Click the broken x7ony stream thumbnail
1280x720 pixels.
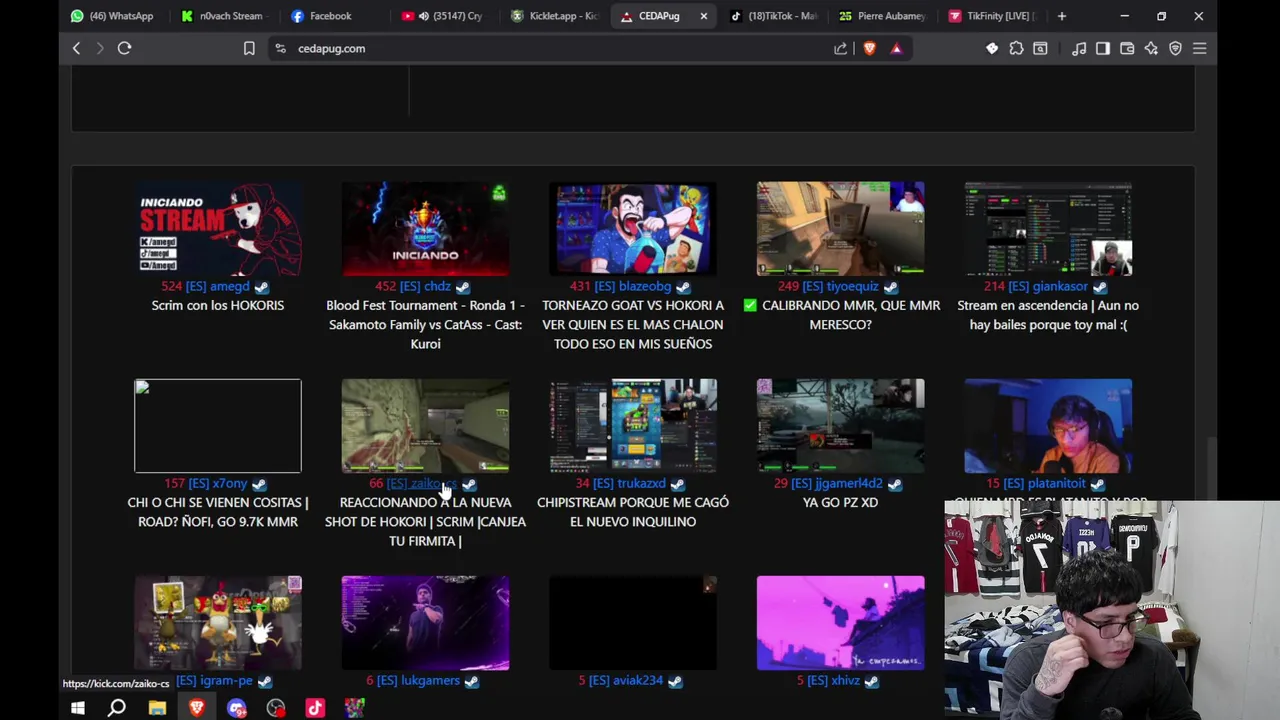pos(217,425)
